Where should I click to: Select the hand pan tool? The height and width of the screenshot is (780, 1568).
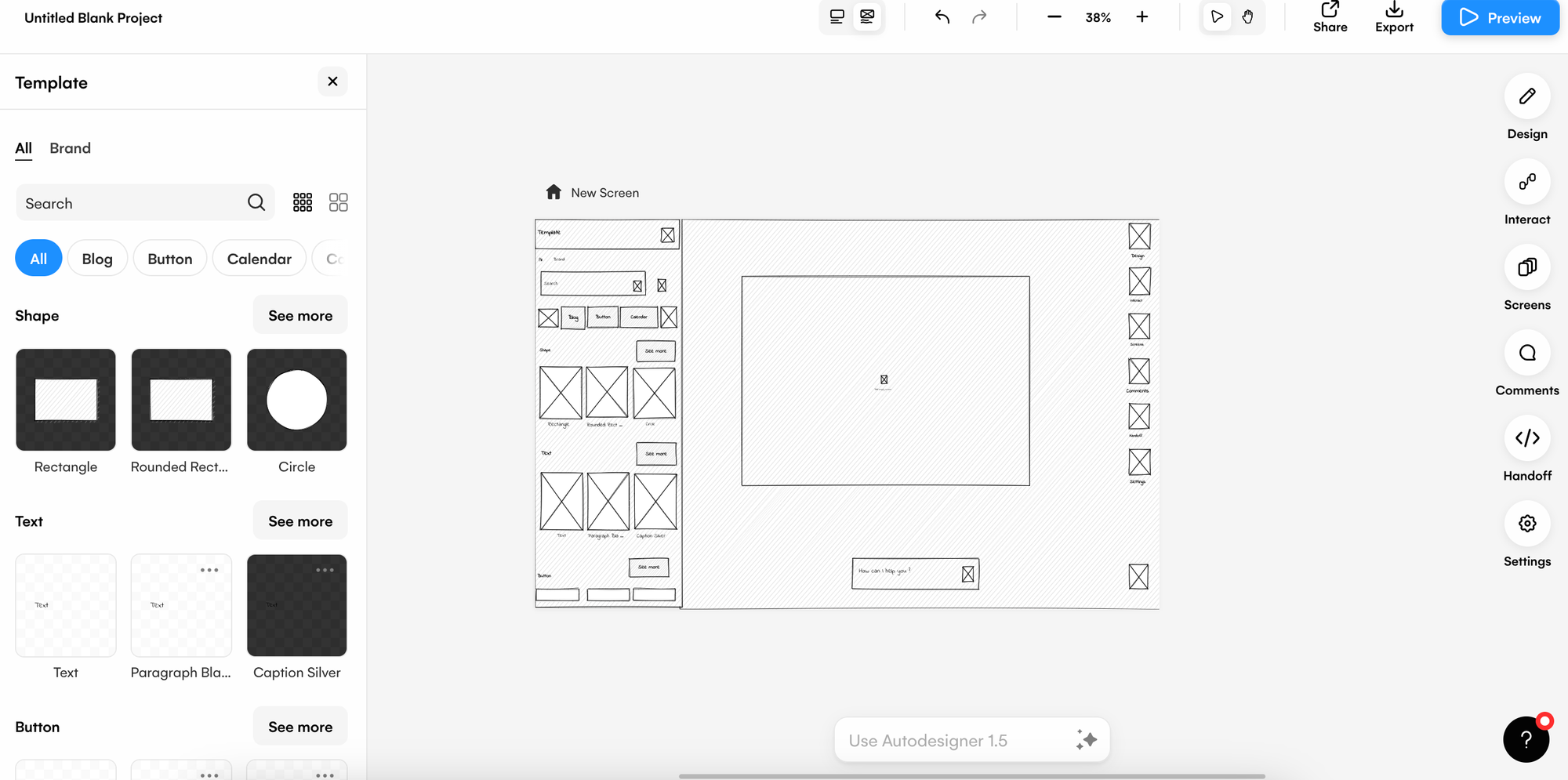(1247, 16)
